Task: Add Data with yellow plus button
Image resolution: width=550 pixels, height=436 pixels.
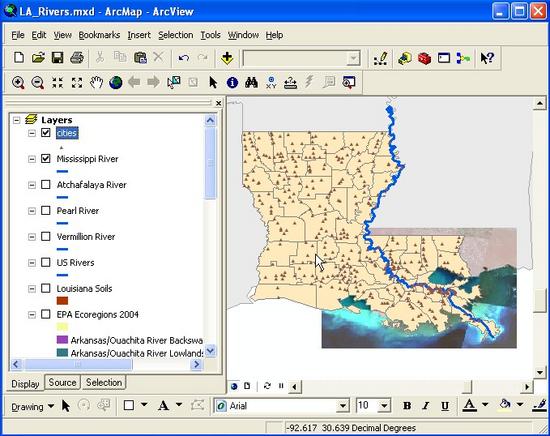Action: [x=227, y=58]
